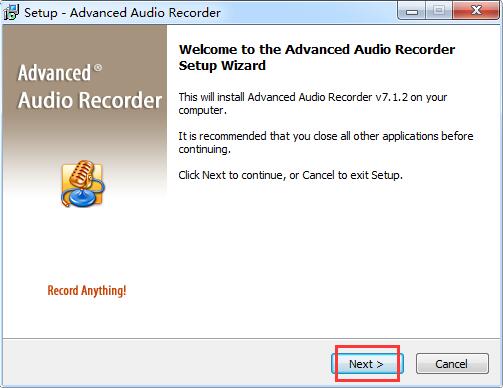Click the "It is recommended" paragraph
503x388 pixels.
pos(326,143)
